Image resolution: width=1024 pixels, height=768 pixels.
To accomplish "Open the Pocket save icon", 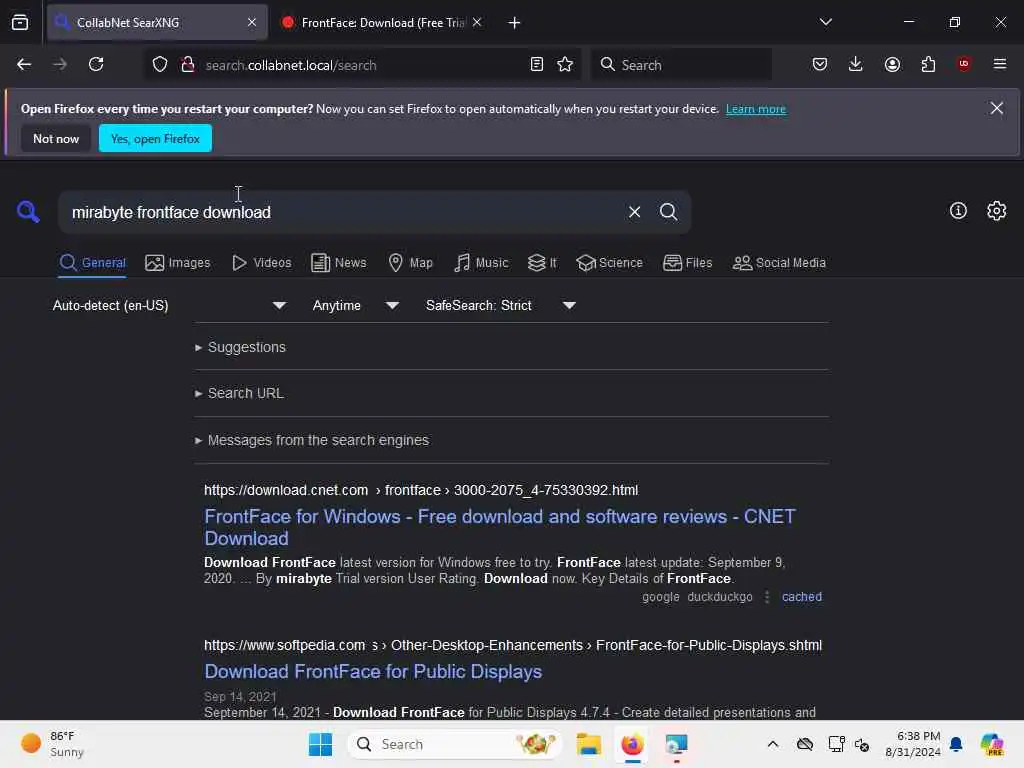I will point(820,64).
